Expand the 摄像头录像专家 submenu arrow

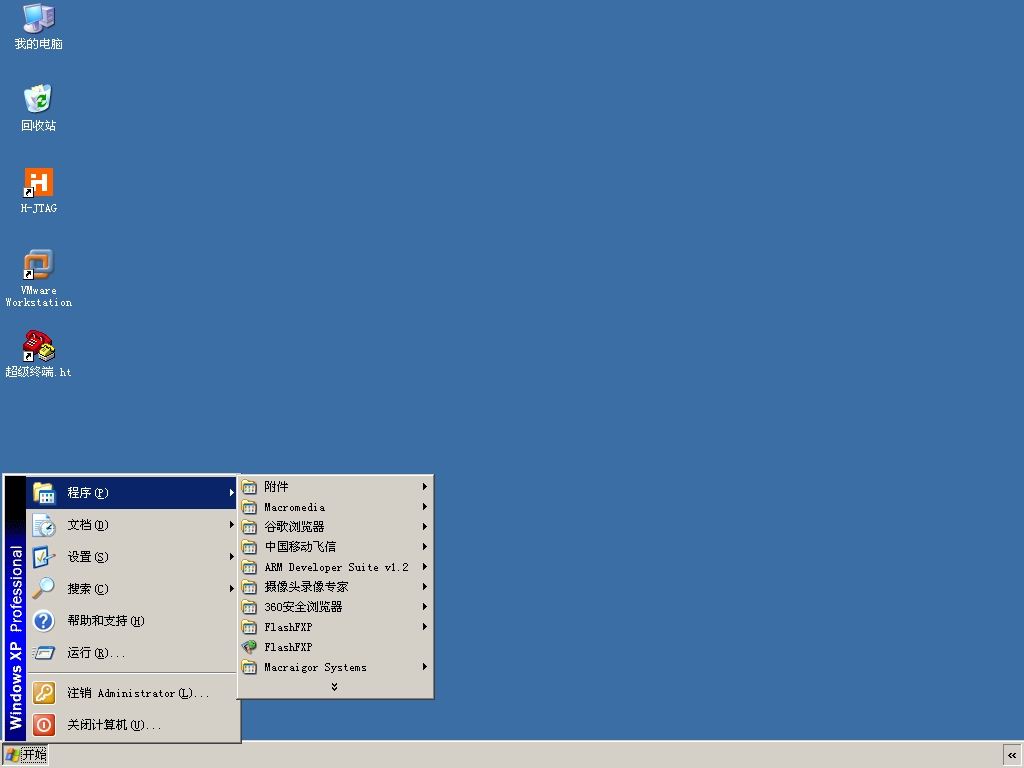tap(424, 586)
